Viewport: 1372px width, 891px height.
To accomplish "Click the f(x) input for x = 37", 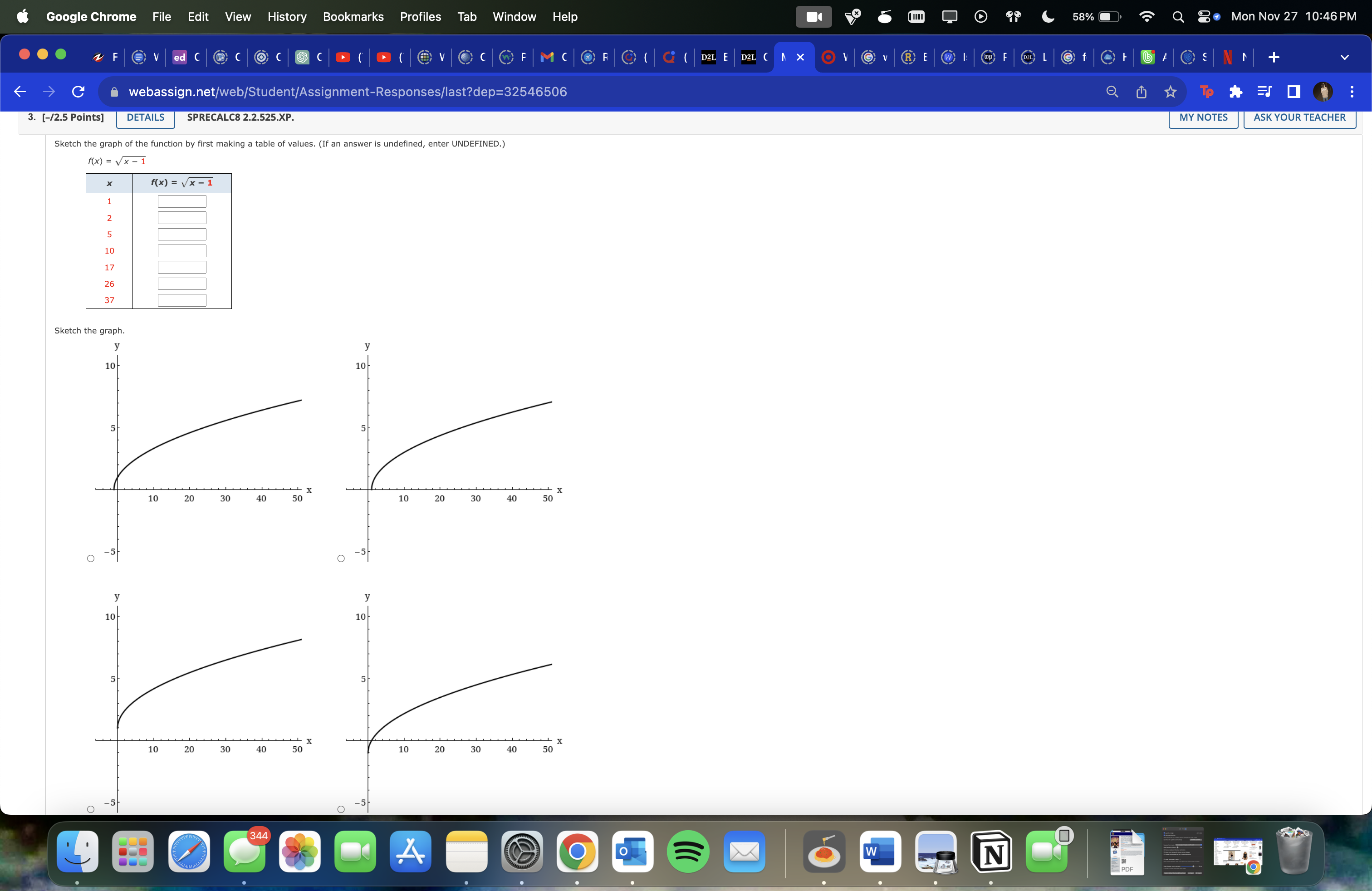I will 181,300.
